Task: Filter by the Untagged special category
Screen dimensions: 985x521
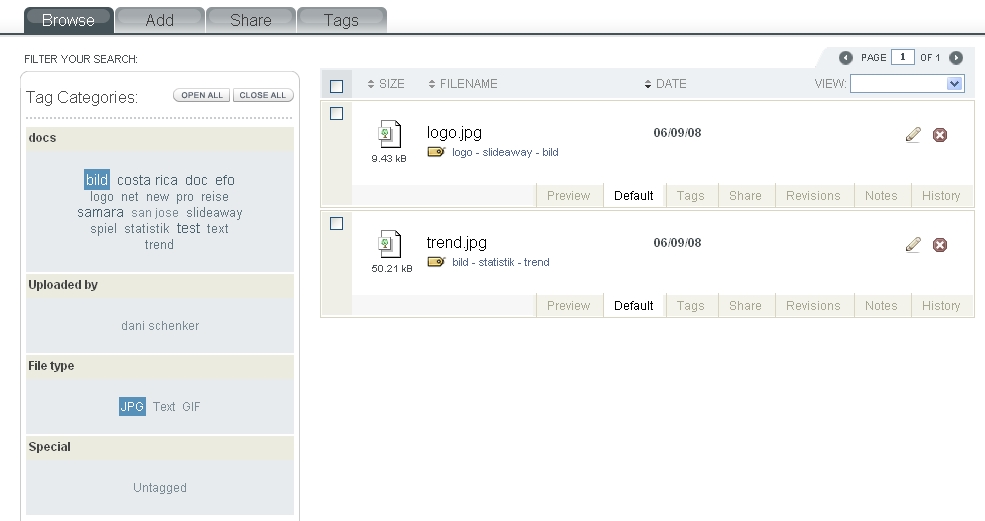Action: (160, 488)
